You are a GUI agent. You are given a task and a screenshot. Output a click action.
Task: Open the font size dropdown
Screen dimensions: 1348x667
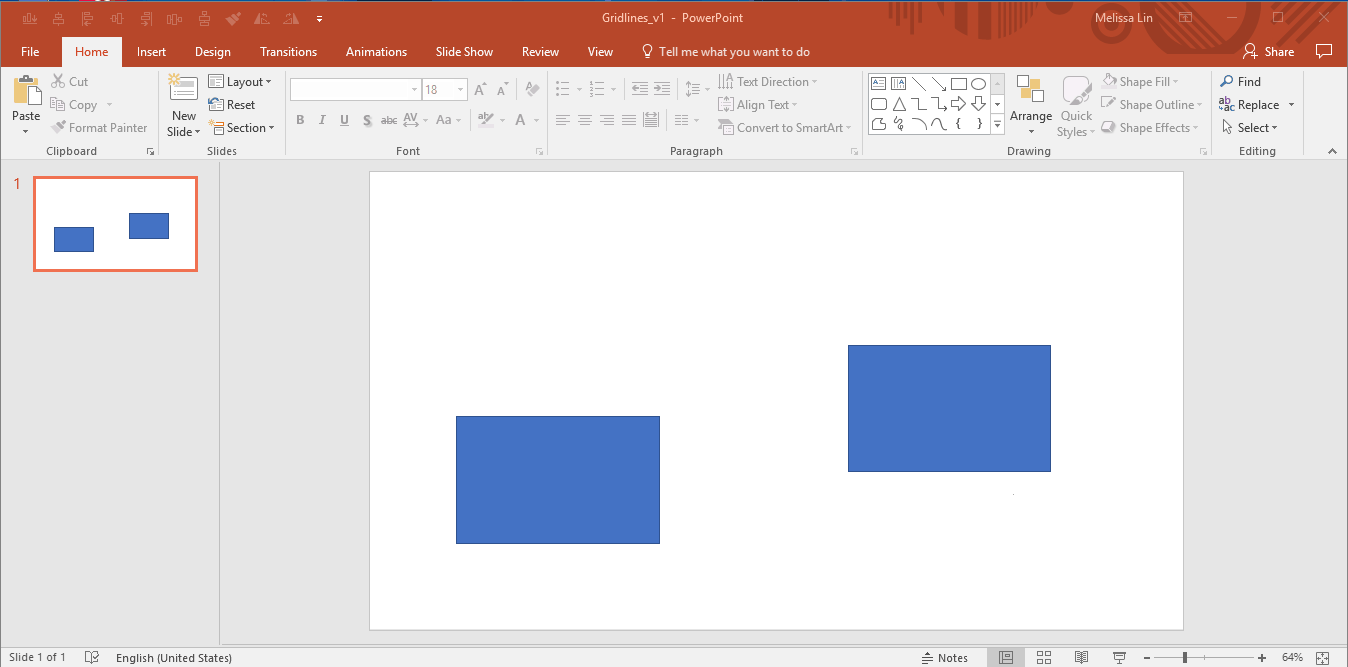click(x=458, y=89)
